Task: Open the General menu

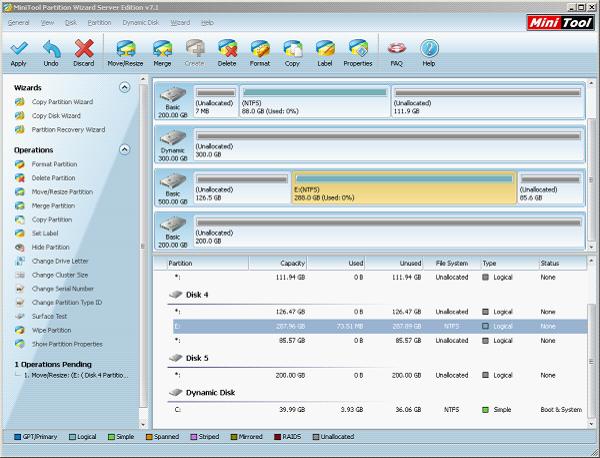Action: (18, 23)
